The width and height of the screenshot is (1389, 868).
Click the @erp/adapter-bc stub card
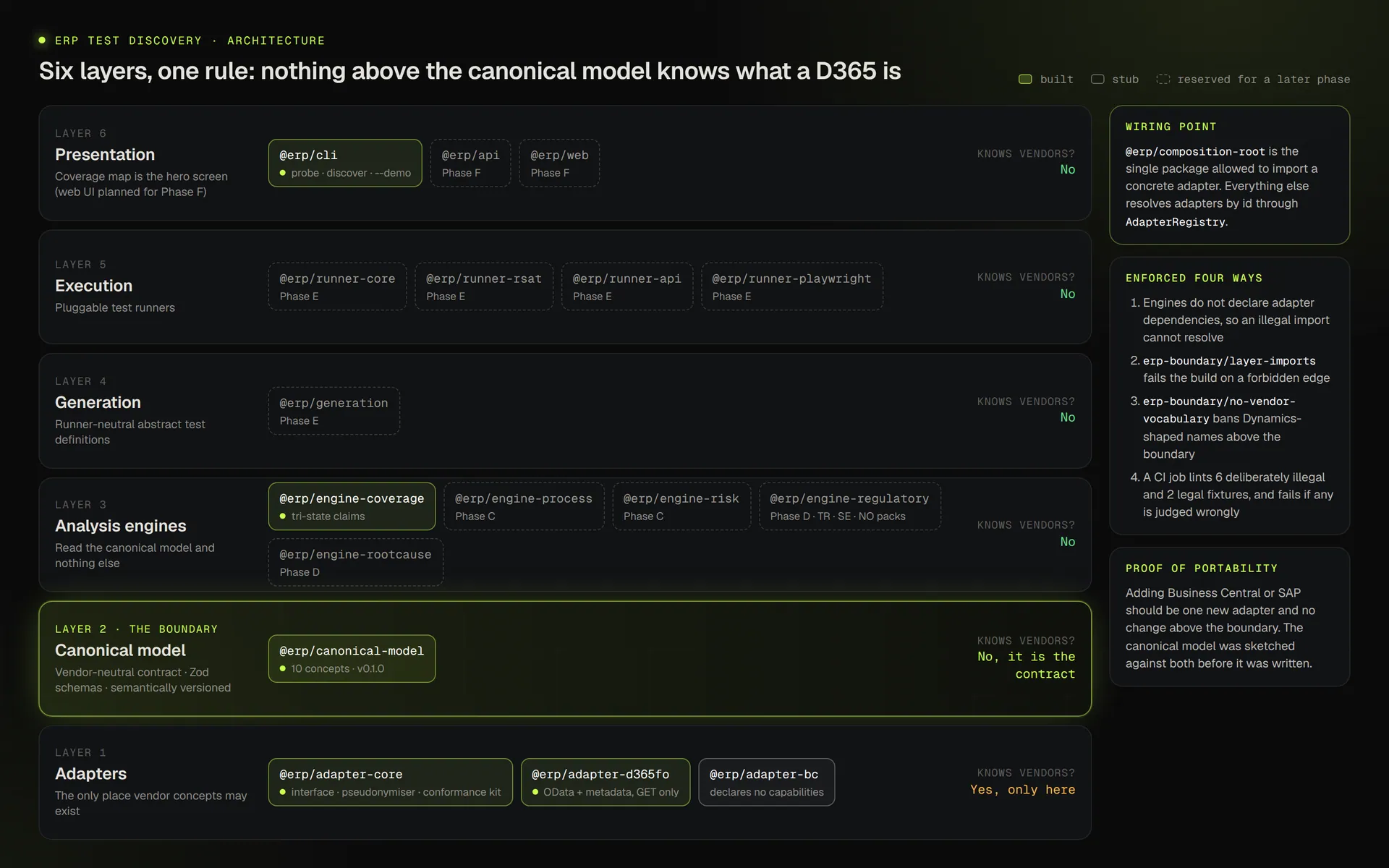pos(766,782)
